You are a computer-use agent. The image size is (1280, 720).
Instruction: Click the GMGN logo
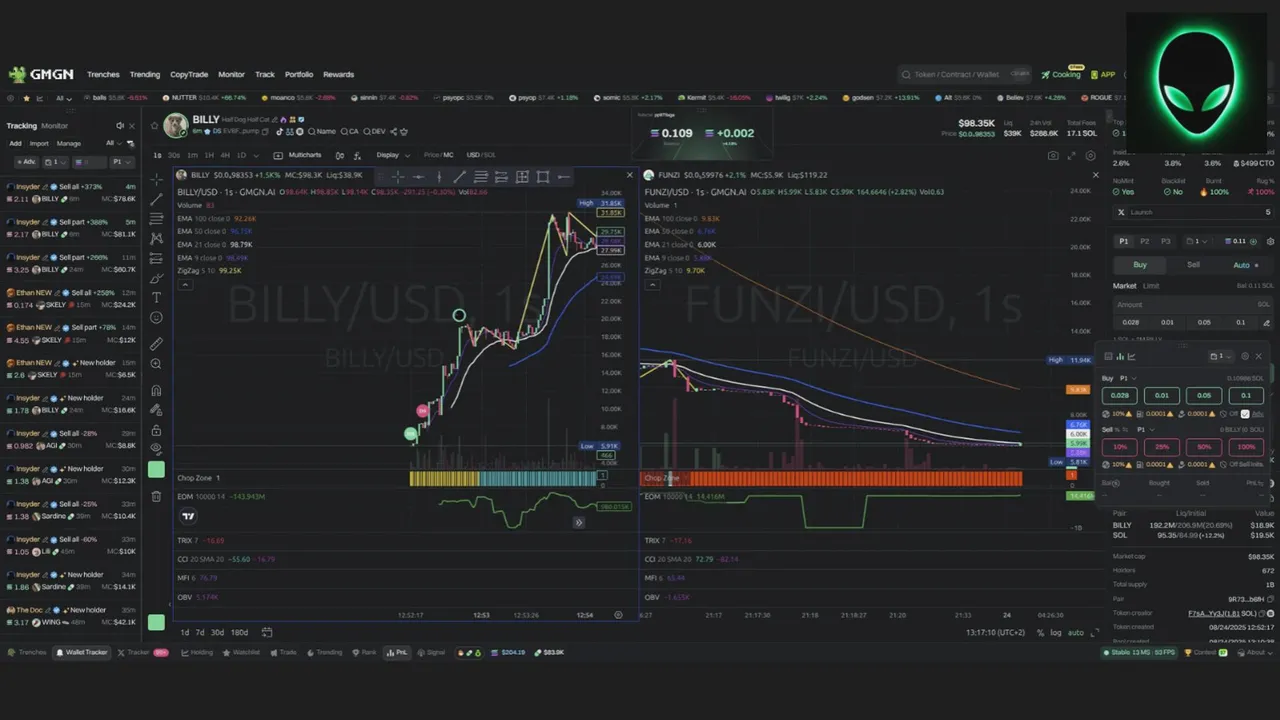pos(41,74)
